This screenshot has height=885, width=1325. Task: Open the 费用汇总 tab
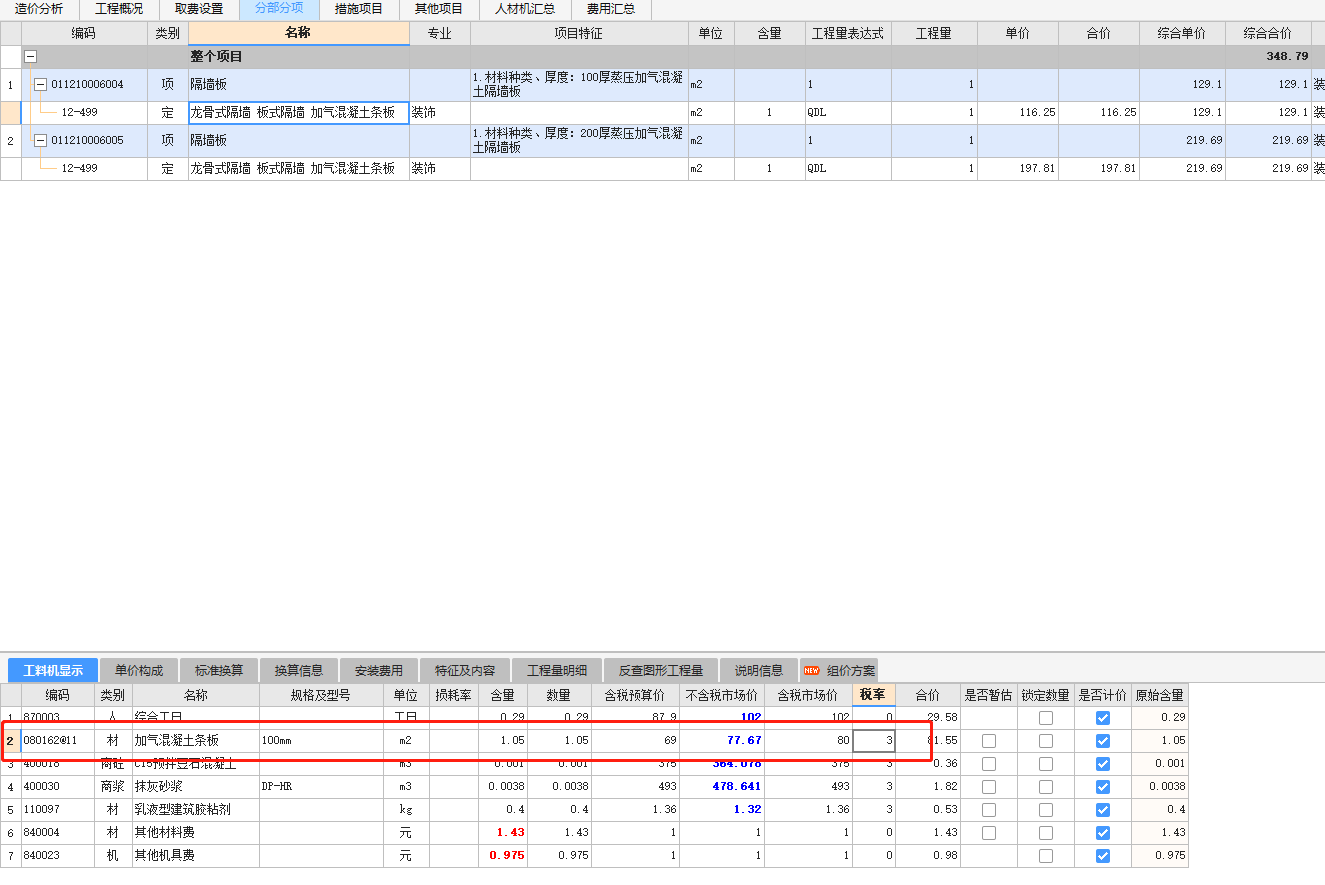click(611, 9)
